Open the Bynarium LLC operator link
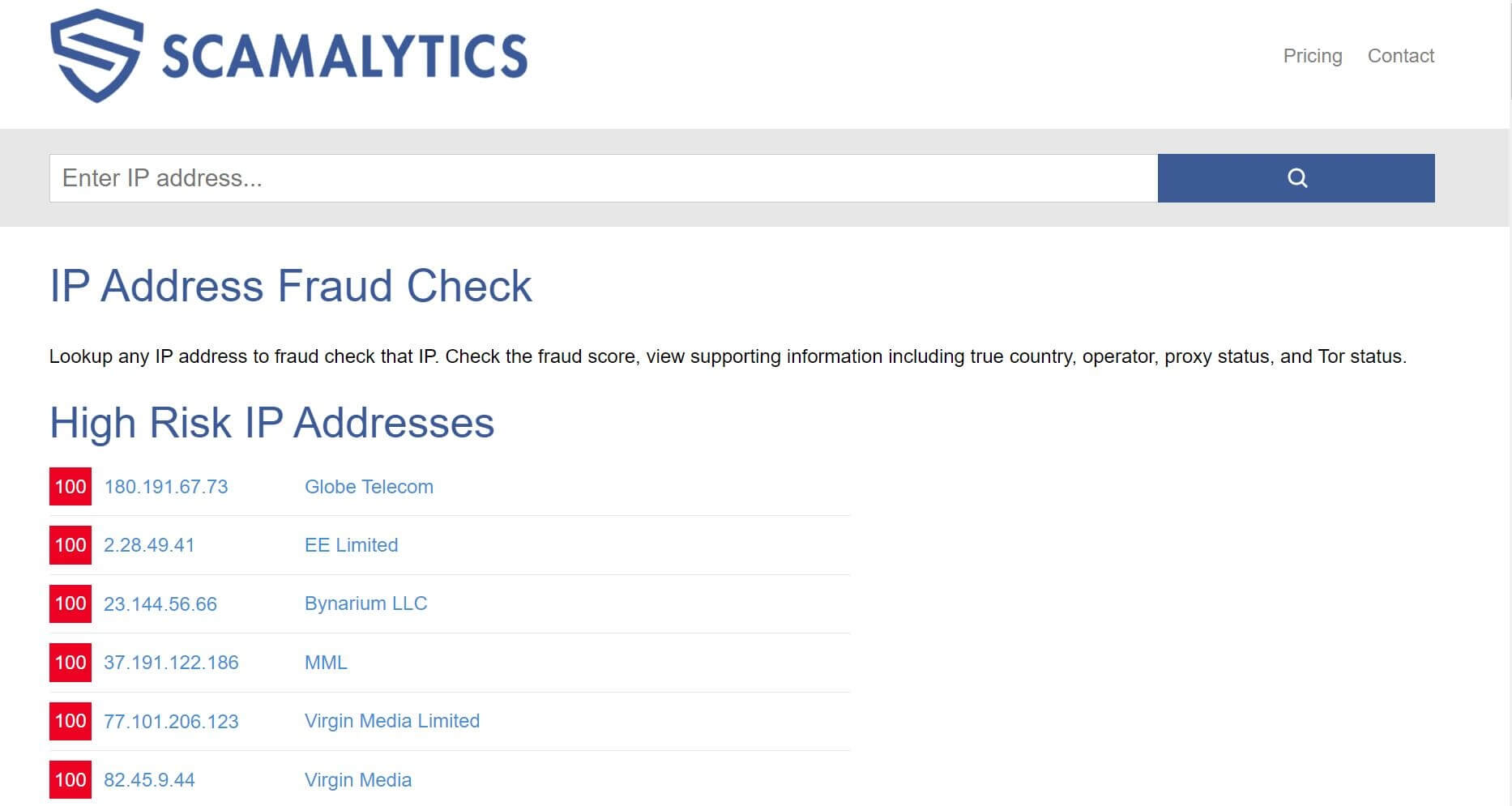The image size is (1512, 806). tap(365, 603)
